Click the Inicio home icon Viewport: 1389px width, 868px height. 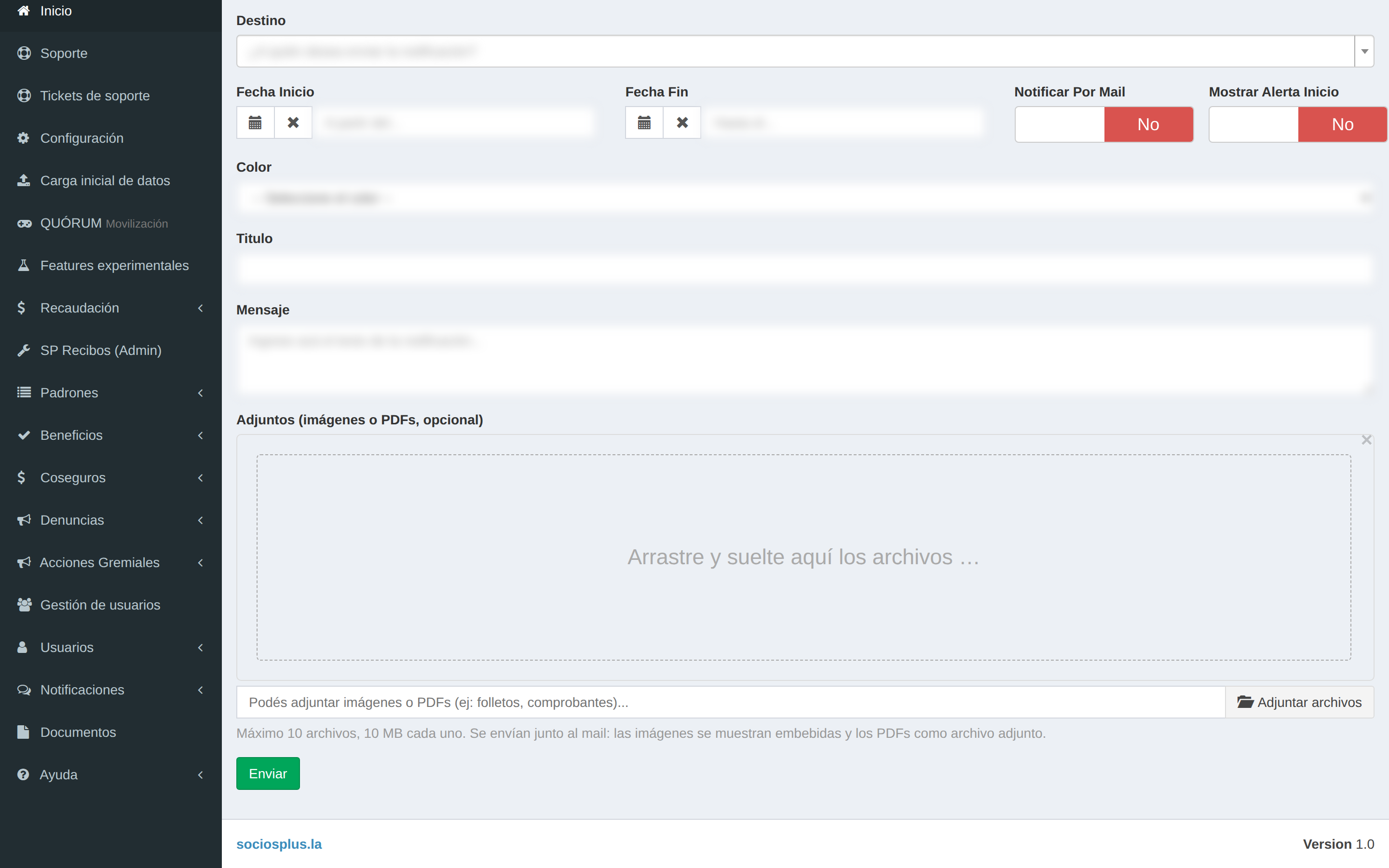[24, 11]
